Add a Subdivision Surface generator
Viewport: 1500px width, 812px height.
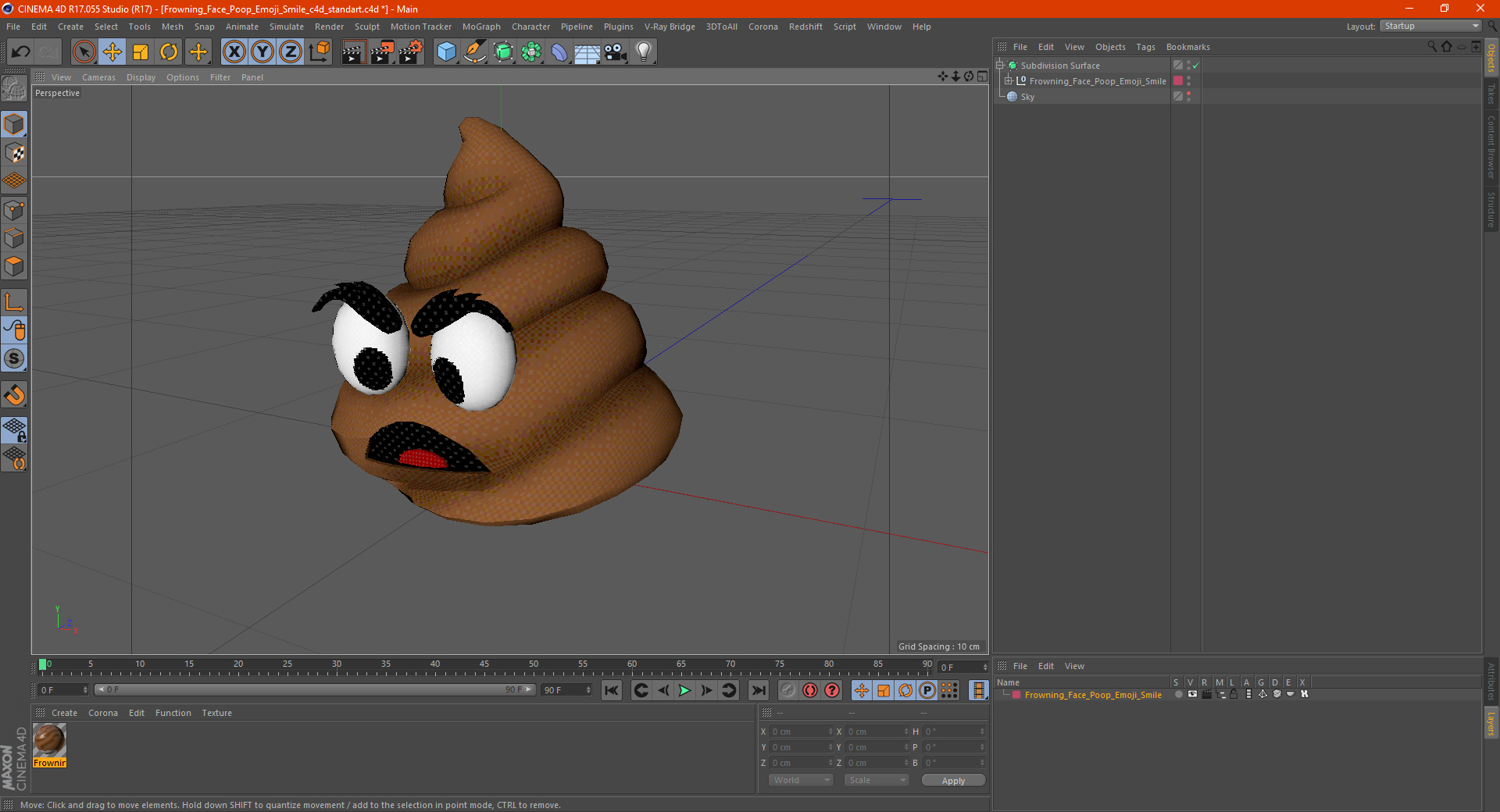coord(503,52)
